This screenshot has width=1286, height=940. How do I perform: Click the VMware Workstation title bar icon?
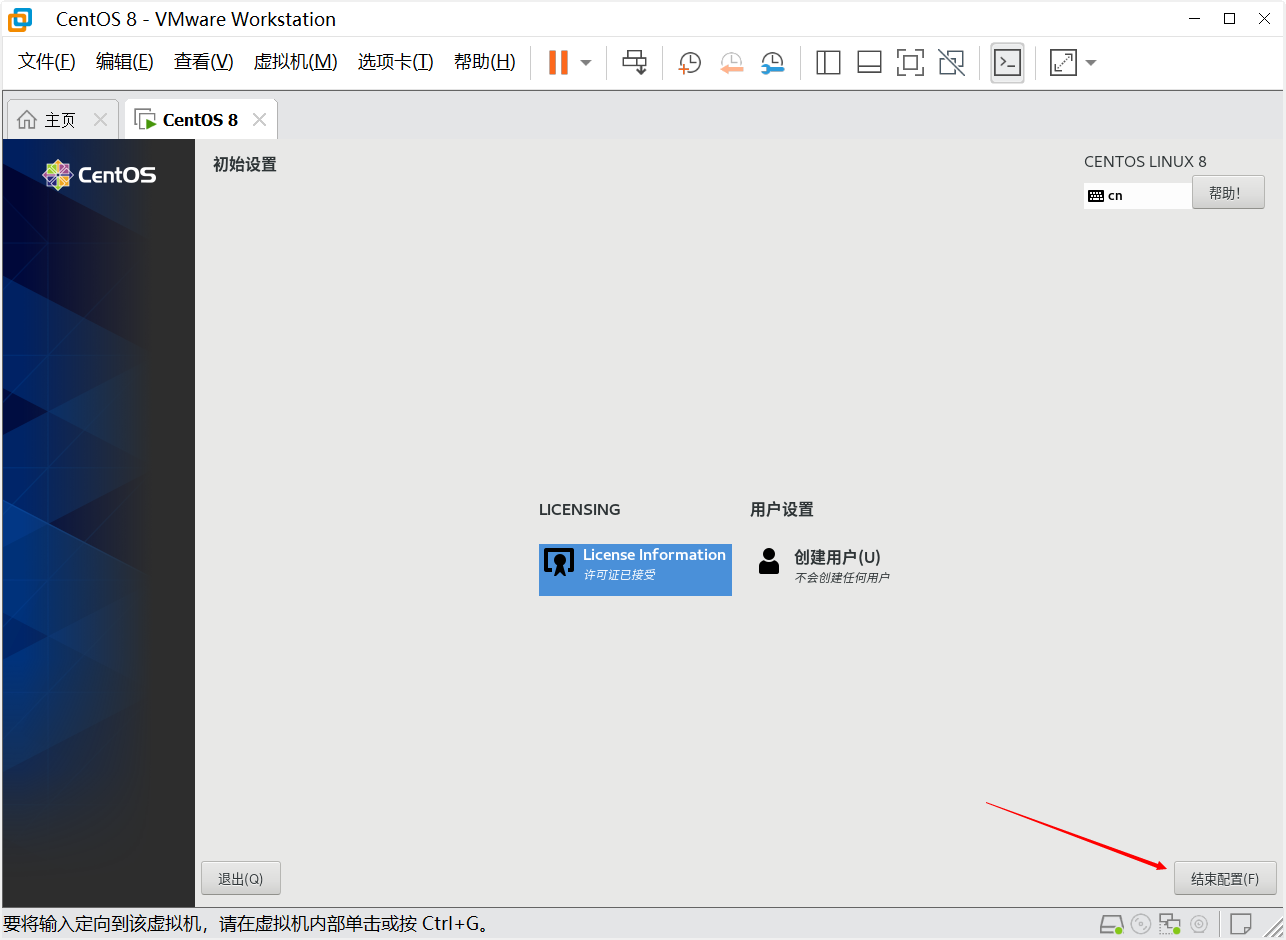click(20, 19)
